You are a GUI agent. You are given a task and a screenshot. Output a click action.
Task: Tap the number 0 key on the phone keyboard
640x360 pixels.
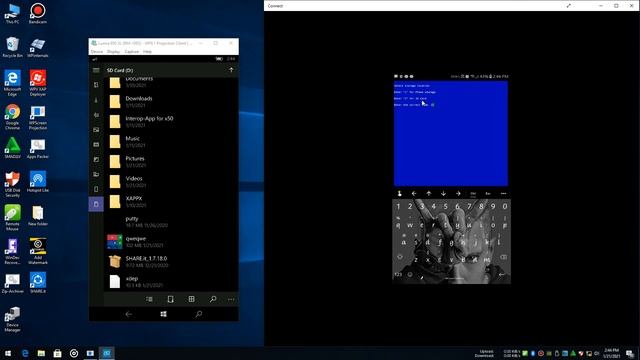tap(505, 207)
